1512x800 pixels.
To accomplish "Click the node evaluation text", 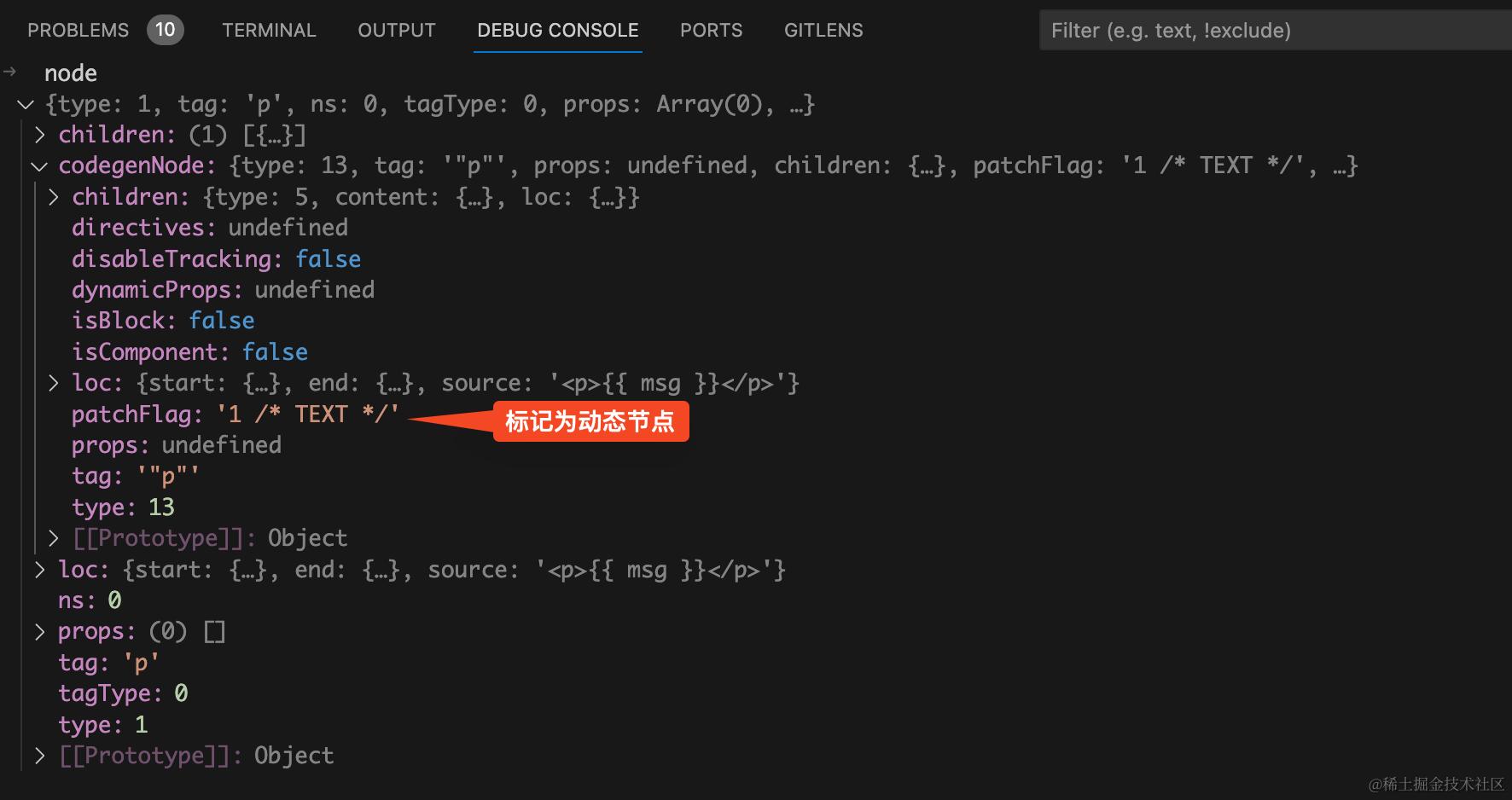I will coord(70,72).
